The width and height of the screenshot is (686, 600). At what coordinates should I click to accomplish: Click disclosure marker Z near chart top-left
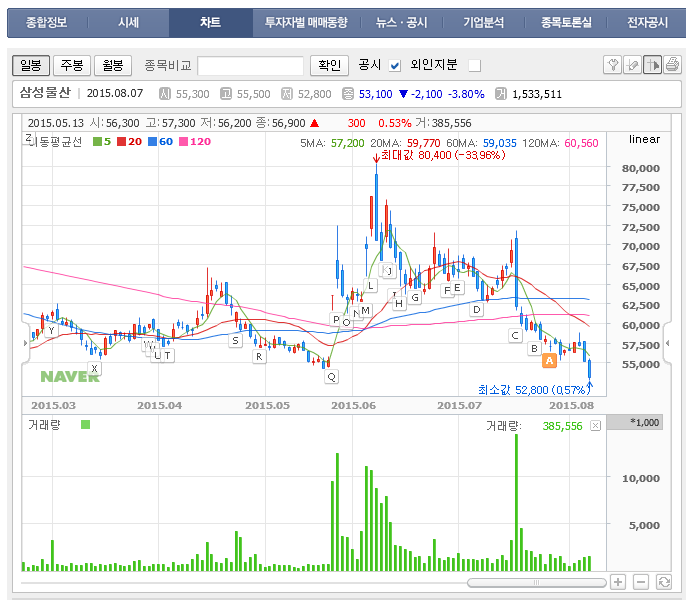point(28,137)
